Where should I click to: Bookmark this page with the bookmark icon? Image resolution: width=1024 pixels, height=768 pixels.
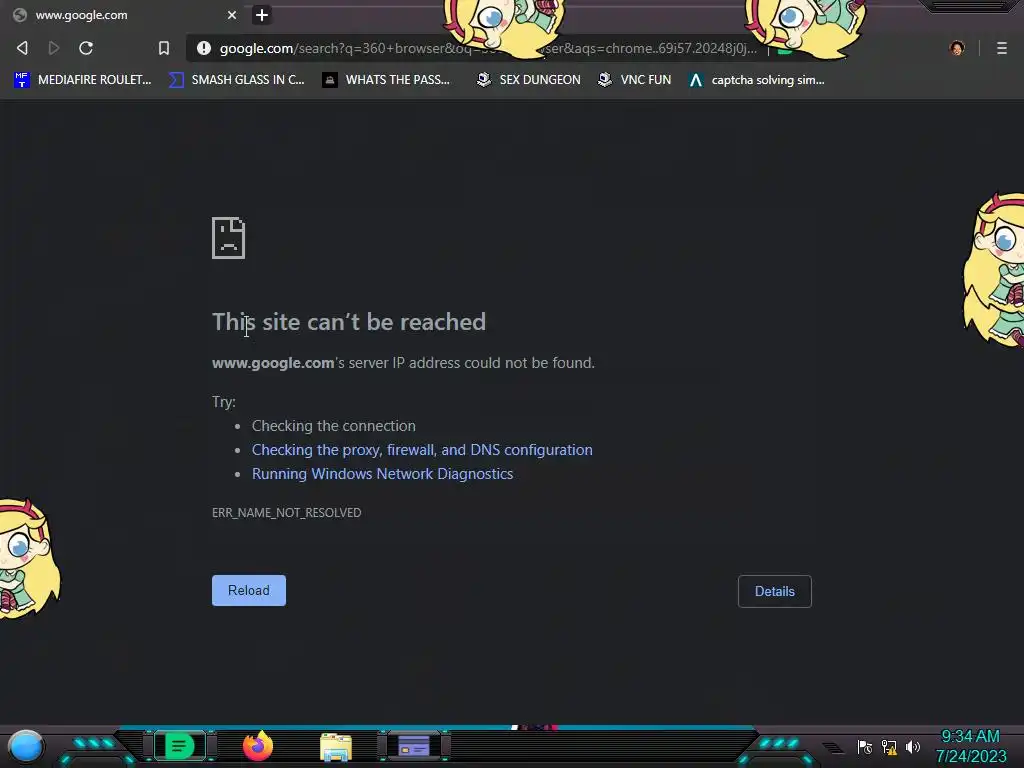point(164,48)
